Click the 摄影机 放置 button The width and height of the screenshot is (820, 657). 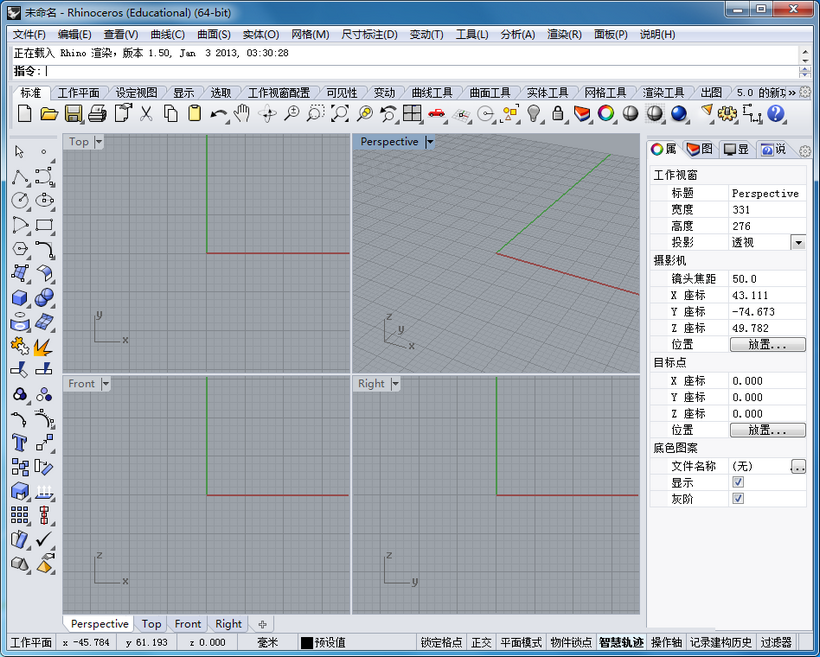point(766,344)
